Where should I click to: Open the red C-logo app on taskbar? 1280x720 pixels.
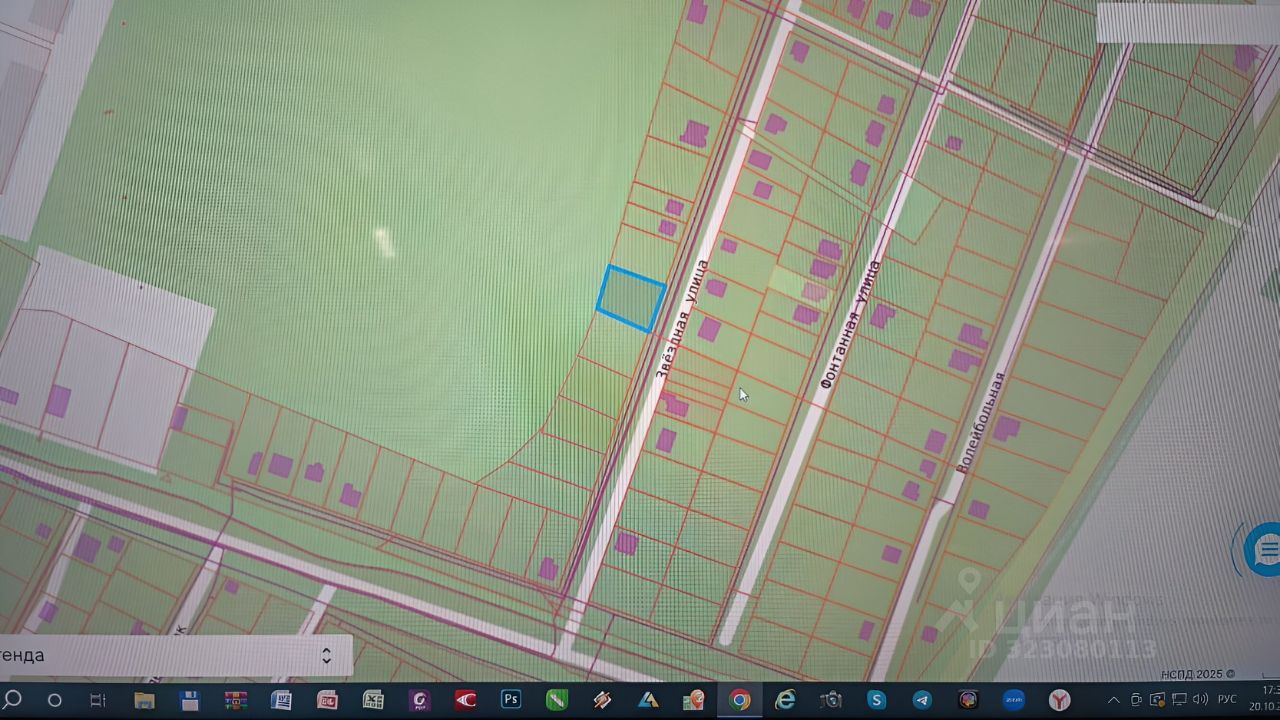tap(465, 700)
